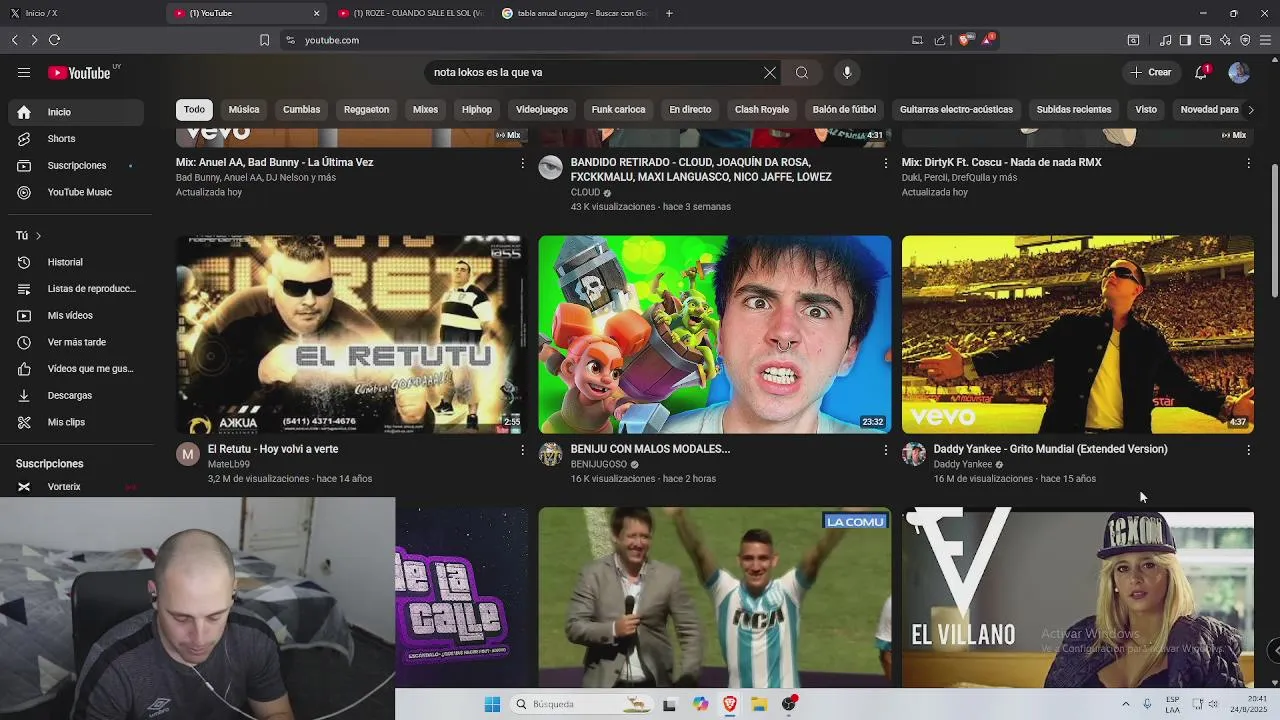
Task: Open Windows Start menu
Action: [492, 704]
